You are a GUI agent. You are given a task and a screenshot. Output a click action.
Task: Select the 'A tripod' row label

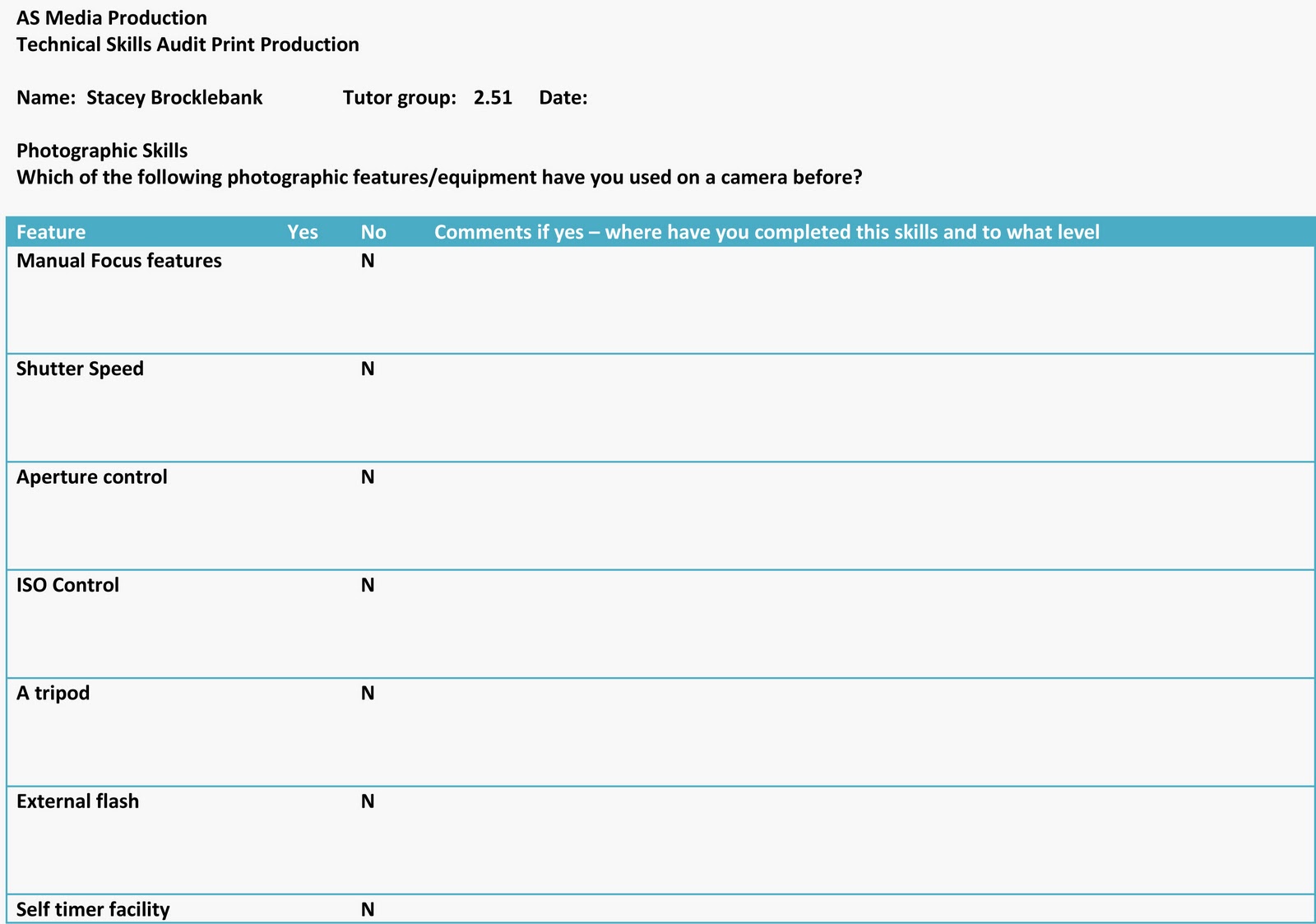coord(53,694)
